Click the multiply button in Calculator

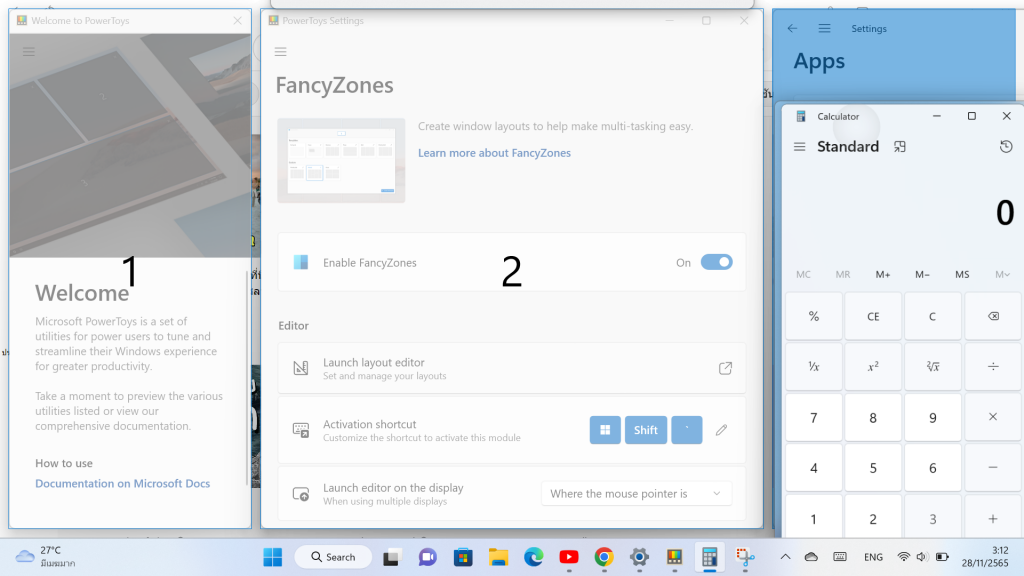click(x=993, y=417)
